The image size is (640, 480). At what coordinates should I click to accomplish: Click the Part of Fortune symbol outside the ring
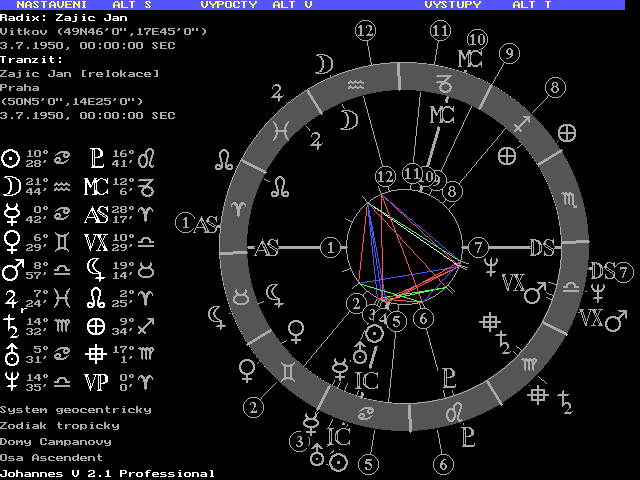pos(566,132)
